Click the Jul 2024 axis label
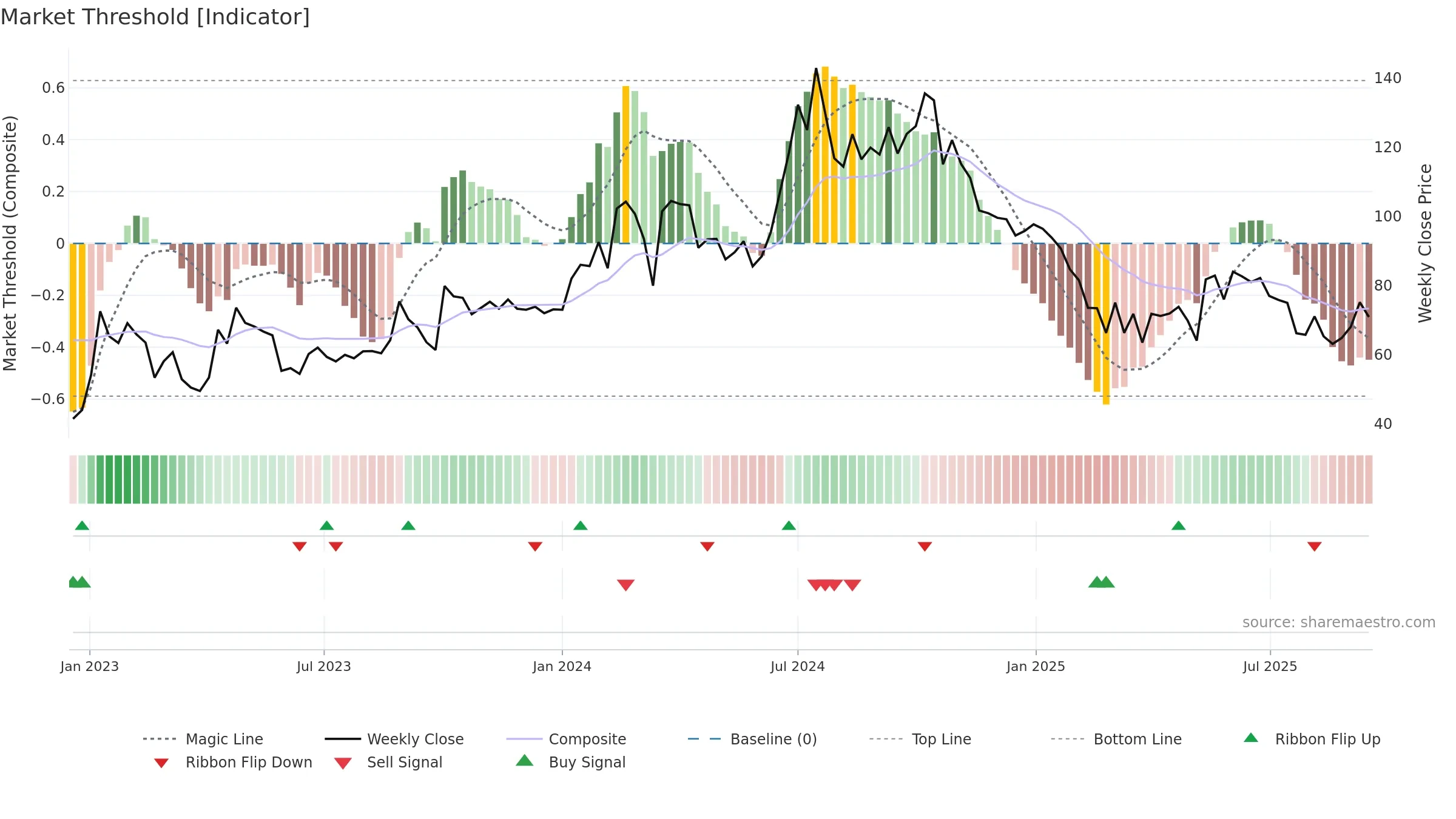The image size is (1456, 819). point(798,666)
